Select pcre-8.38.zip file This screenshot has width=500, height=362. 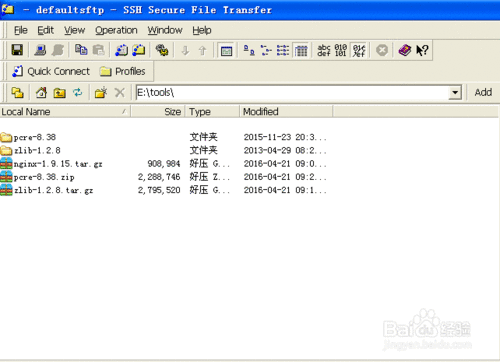click(x=37, y=177)
